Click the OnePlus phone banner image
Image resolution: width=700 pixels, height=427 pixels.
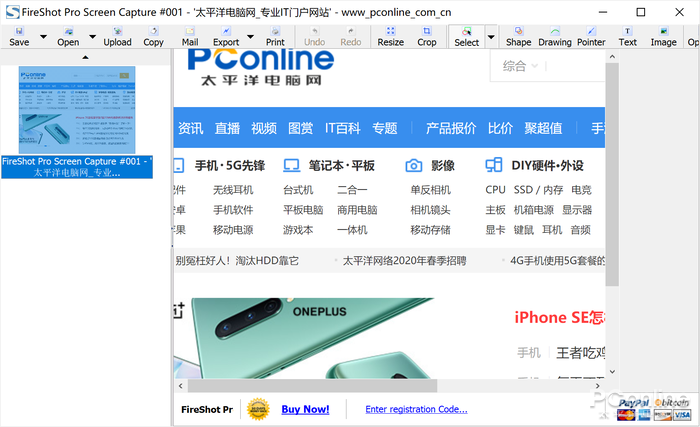(304, 338)
